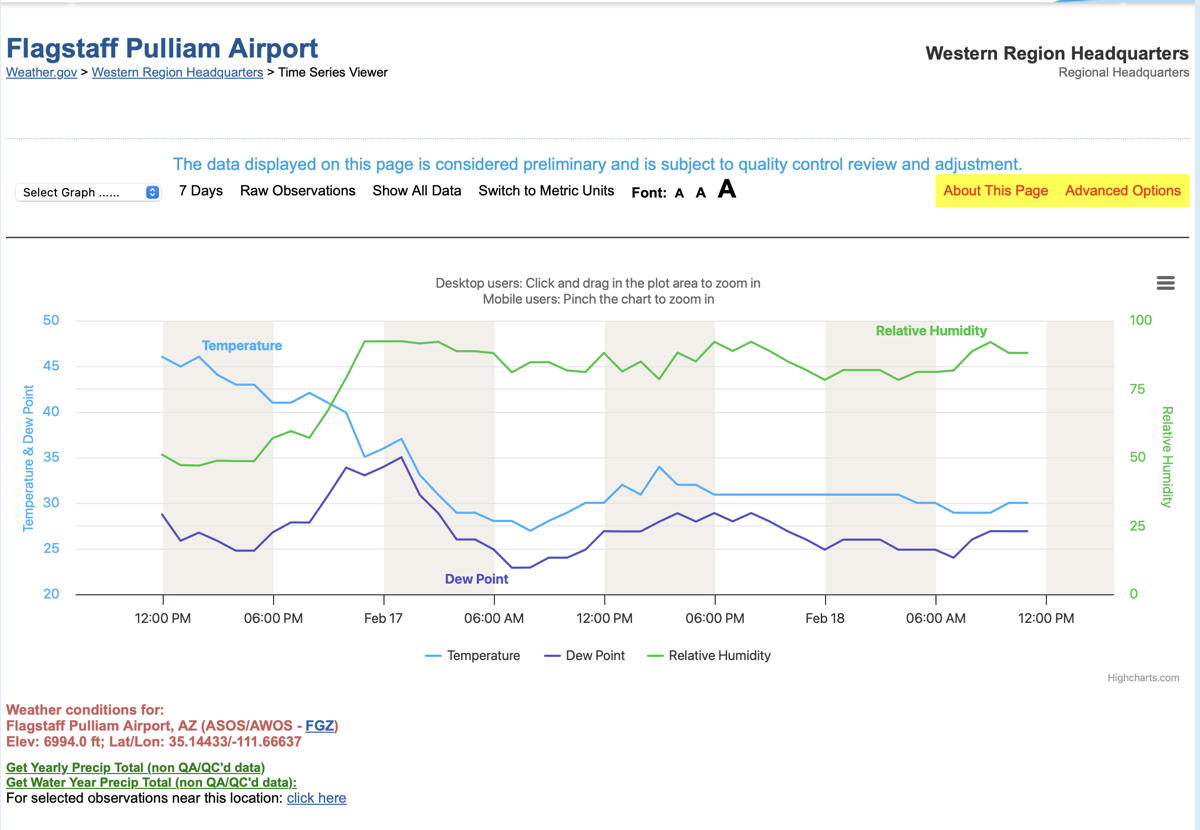
Task: Switch to Metric Units
Action: coord(546,191)
